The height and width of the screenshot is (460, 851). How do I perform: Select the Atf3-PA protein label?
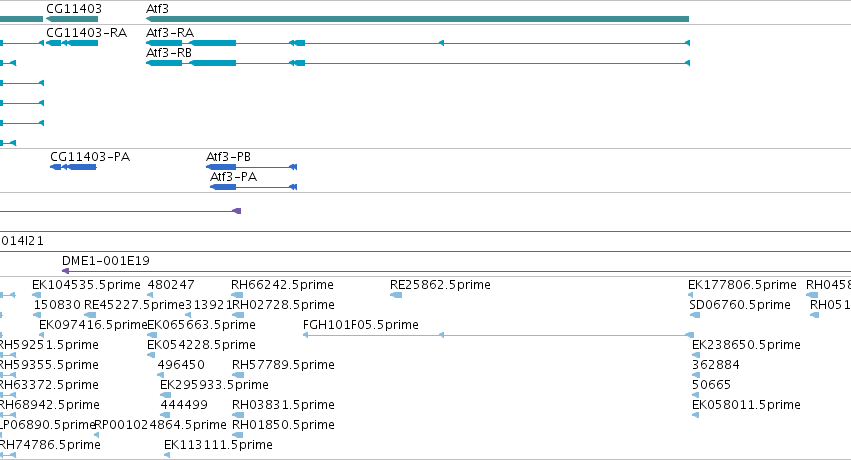click(233, 177)
